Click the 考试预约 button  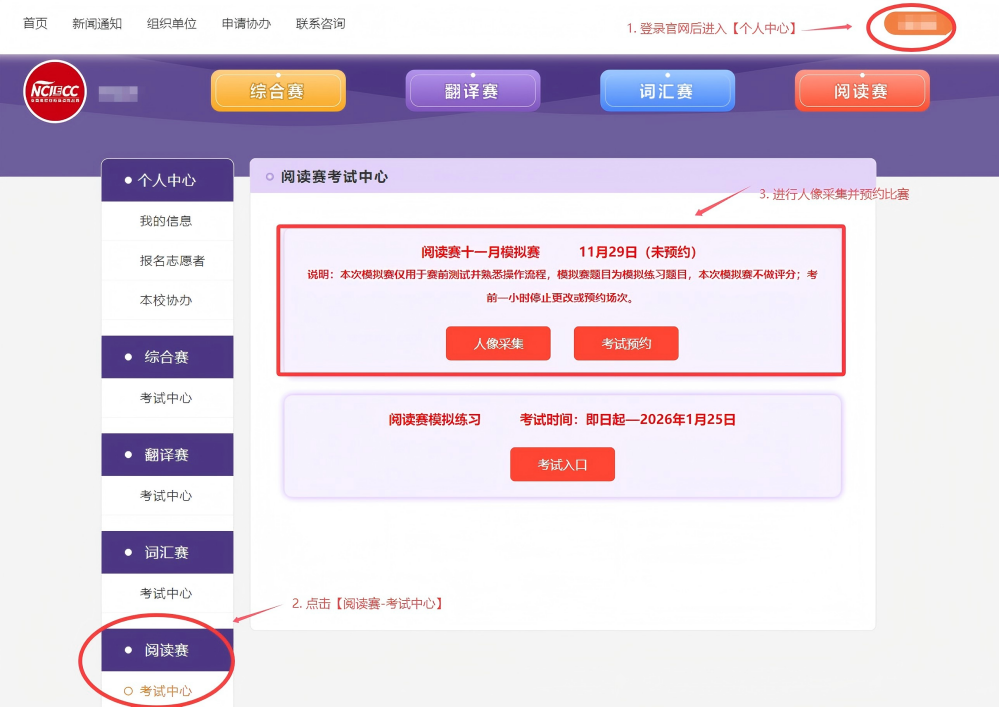626,343
